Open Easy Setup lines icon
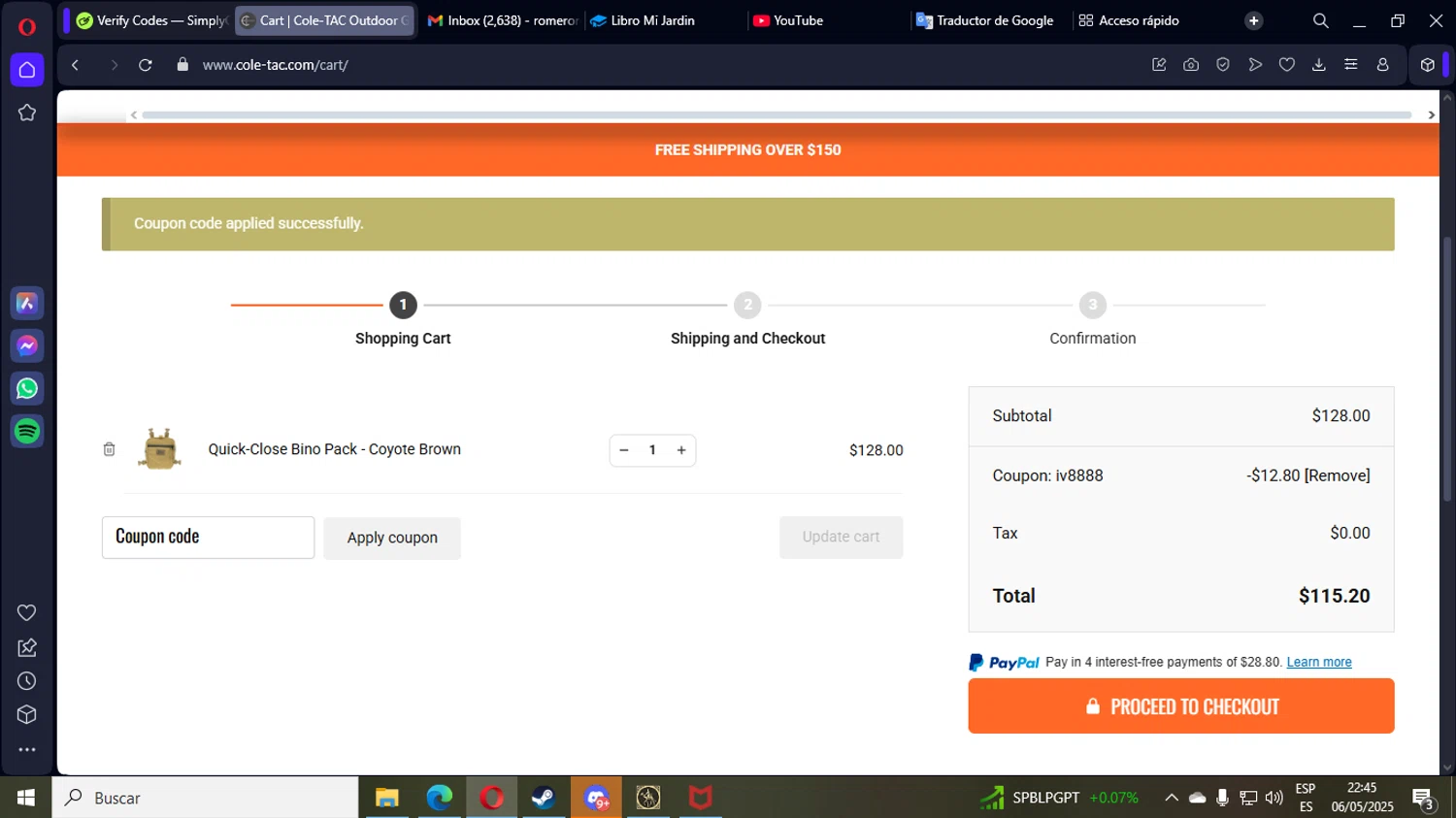This screenshot has height=818, width=1456. [x=1351, y=65]
